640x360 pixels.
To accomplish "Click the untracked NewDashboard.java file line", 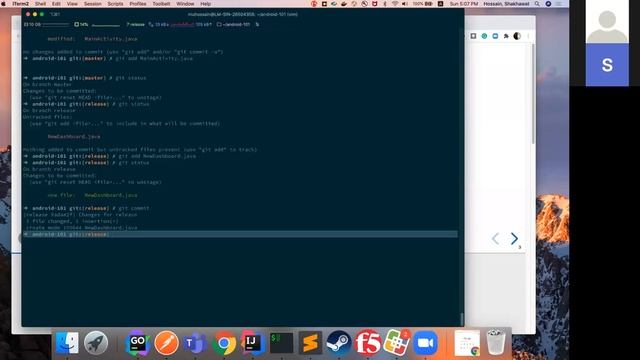I will click(74, 136).
